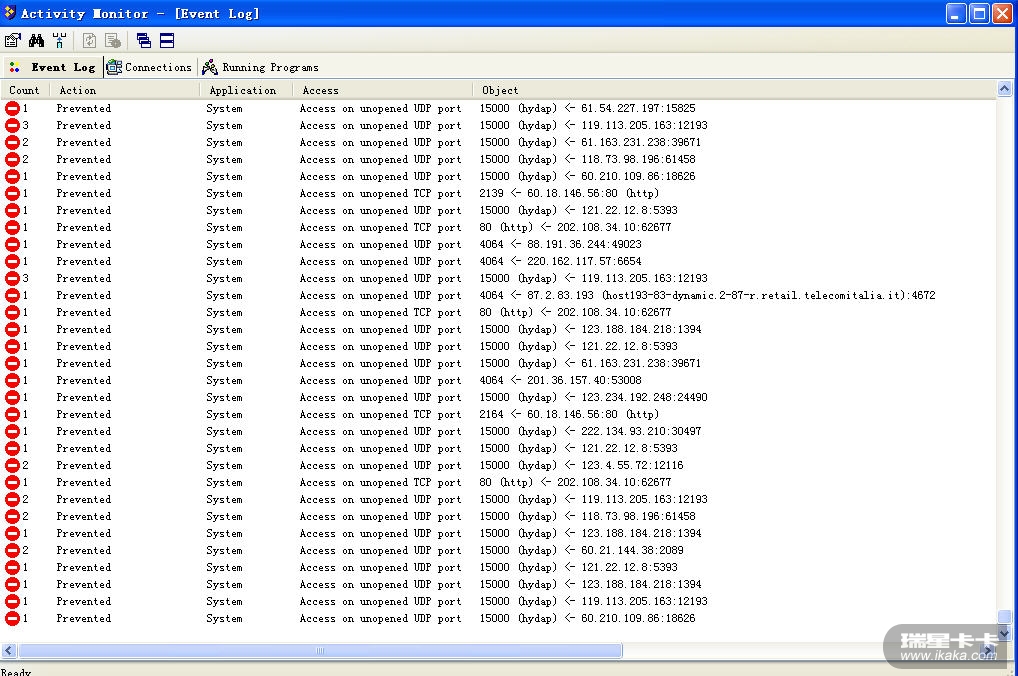Select the 222.134.93.210:30497 object entry
Screen dimensions: 1018x676
pos(590,431)
